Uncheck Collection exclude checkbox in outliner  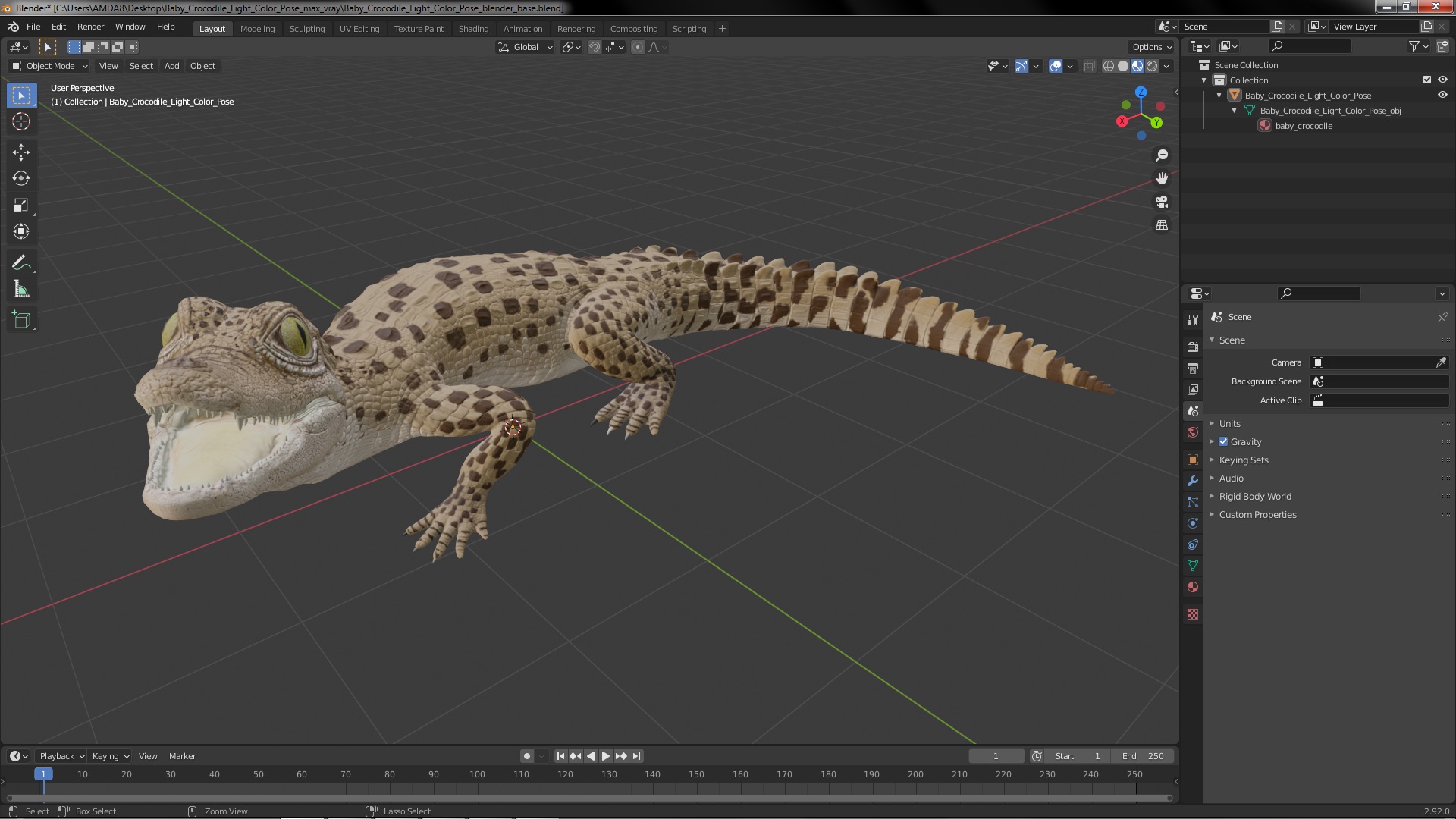1427,80
